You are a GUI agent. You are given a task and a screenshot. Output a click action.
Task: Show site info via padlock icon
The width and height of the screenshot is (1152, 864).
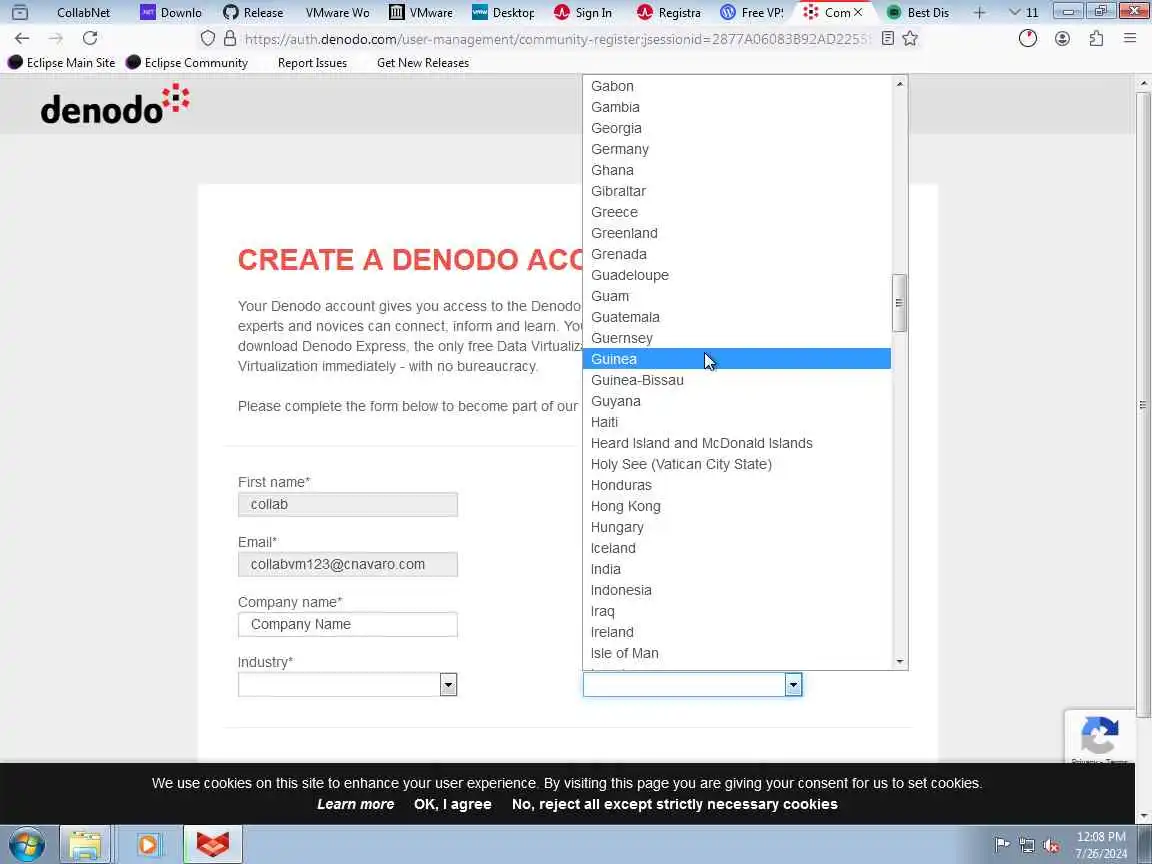(230, 38)
